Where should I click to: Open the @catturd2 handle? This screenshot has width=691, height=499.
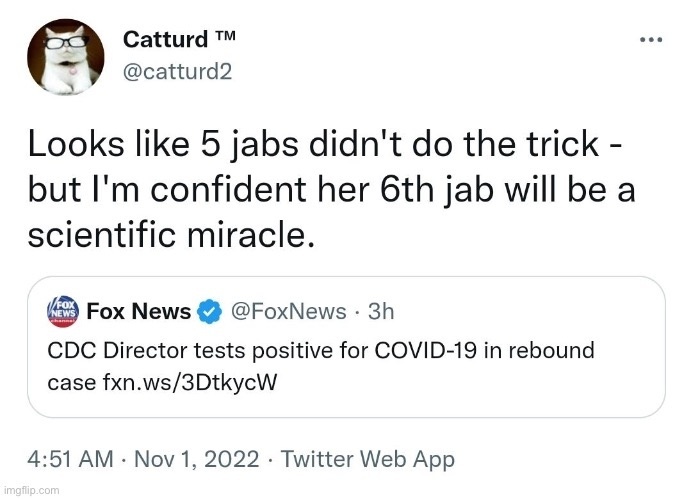click(177, 71)
